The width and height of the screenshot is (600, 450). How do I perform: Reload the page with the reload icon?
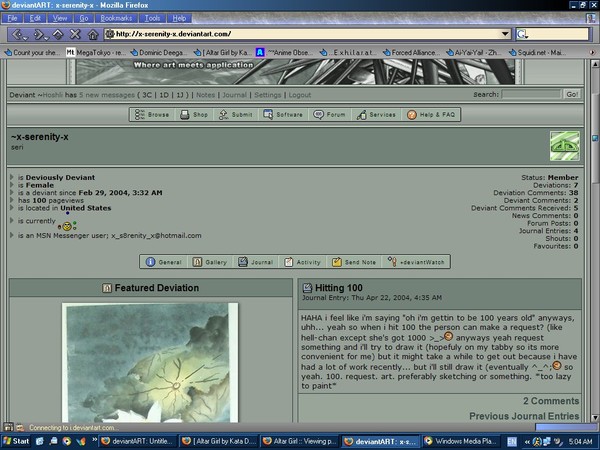57,34
